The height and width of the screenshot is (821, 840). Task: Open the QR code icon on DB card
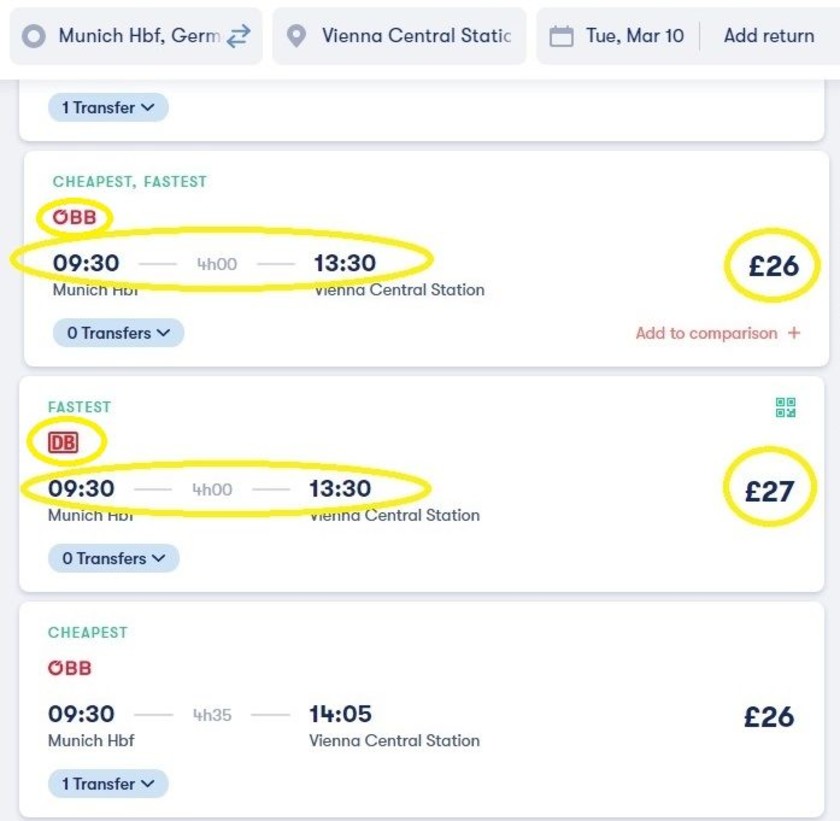[x=785, y=407]
